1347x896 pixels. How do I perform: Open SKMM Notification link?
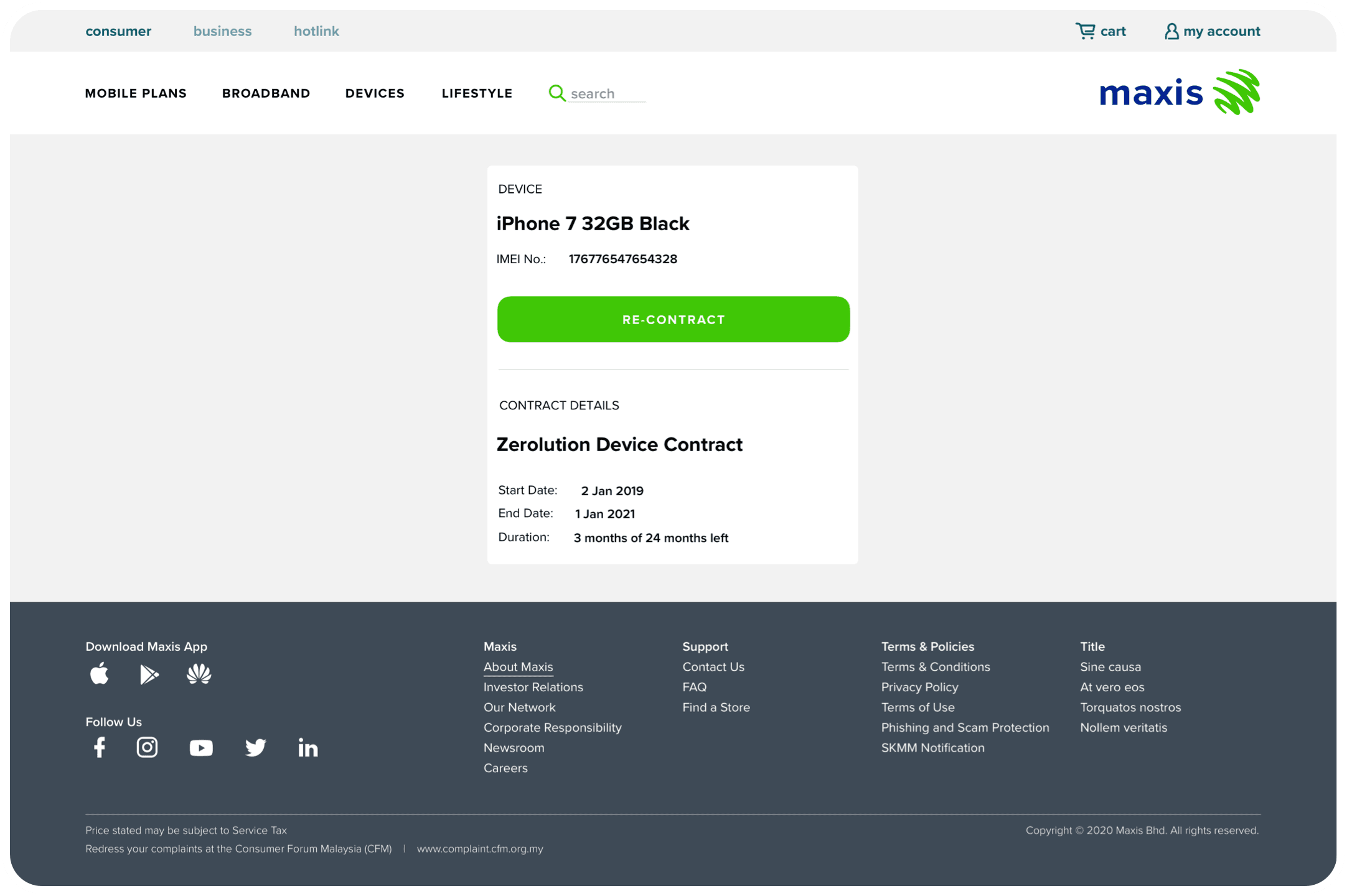(933, 748)
